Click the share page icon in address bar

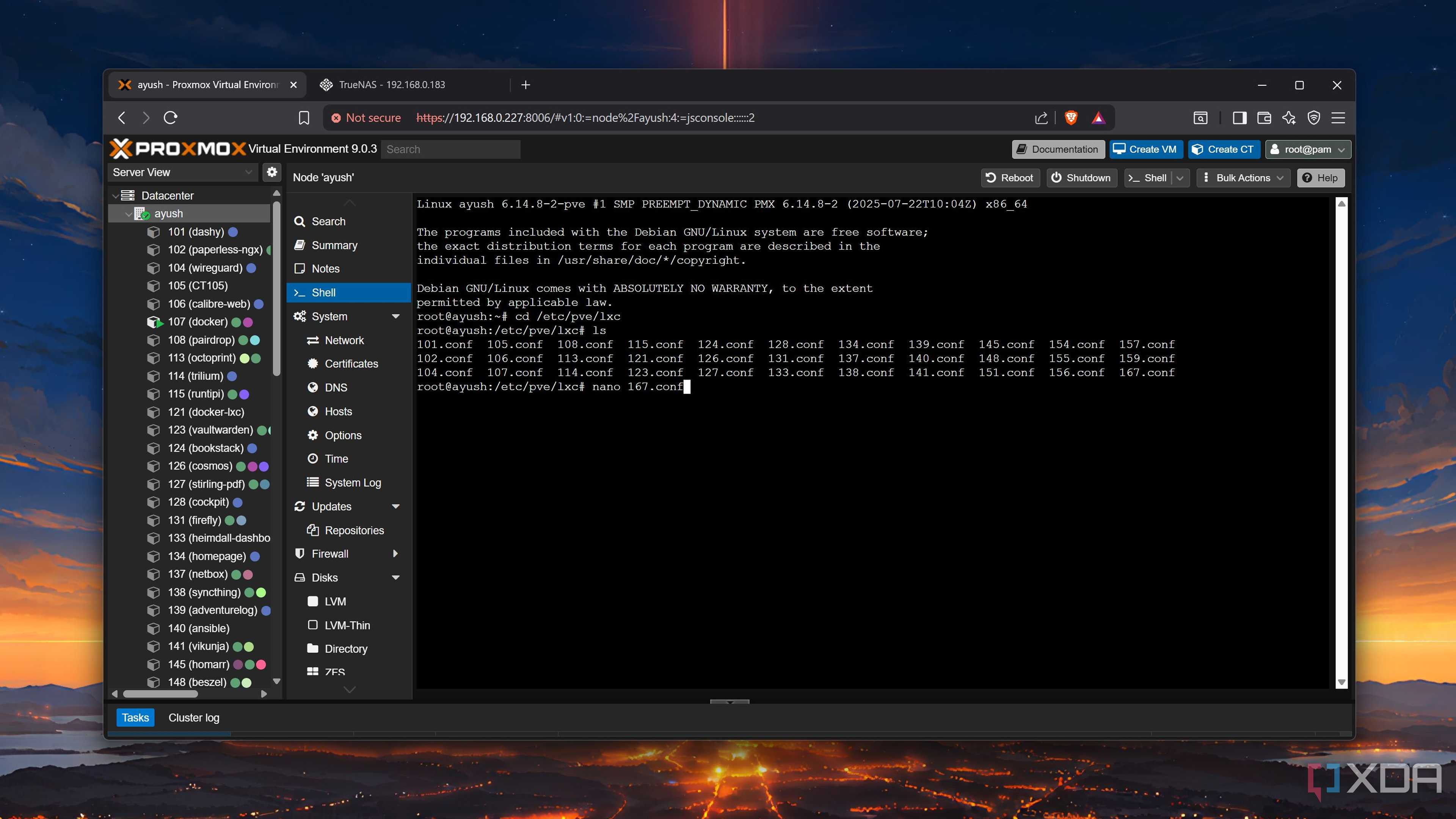tap(1041, 118)
